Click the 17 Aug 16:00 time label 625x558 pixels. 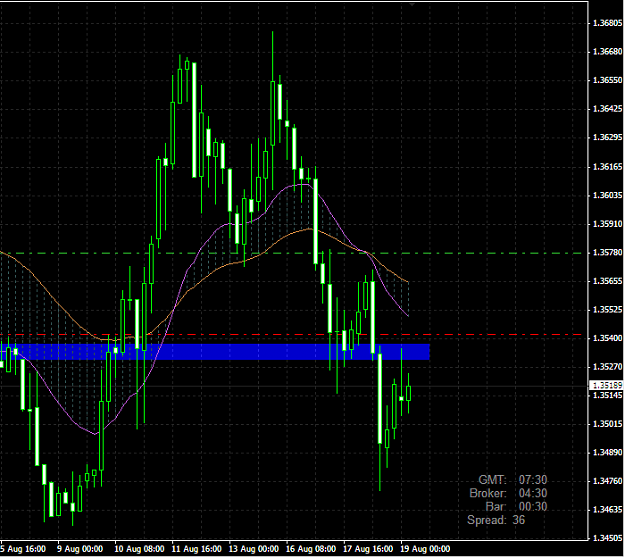click(x=368, y=549)
